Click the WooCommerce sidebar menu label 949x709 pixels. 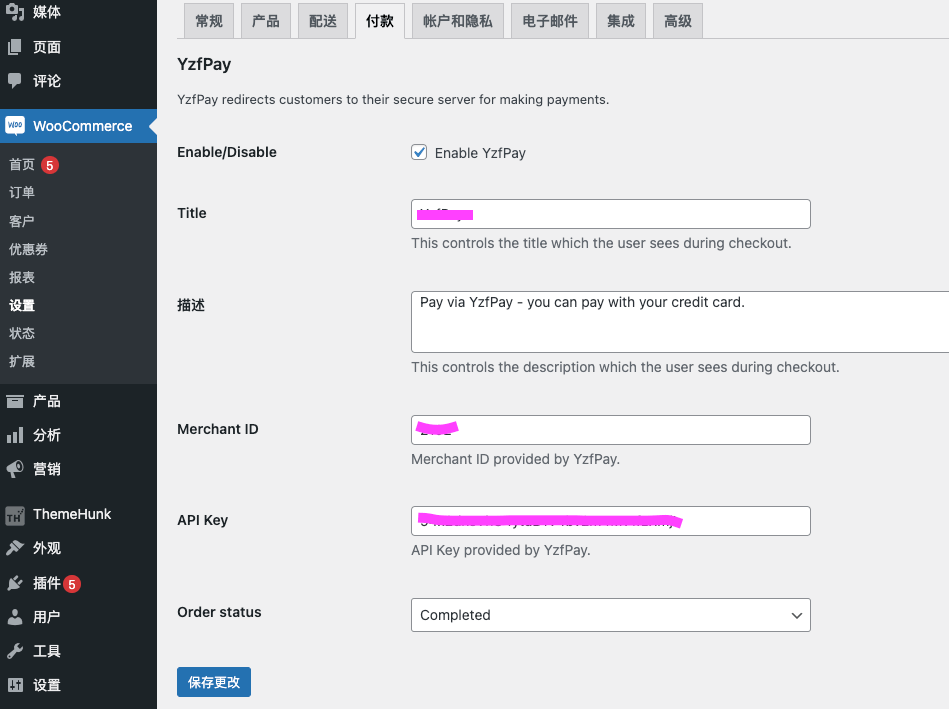pos(82,126)
